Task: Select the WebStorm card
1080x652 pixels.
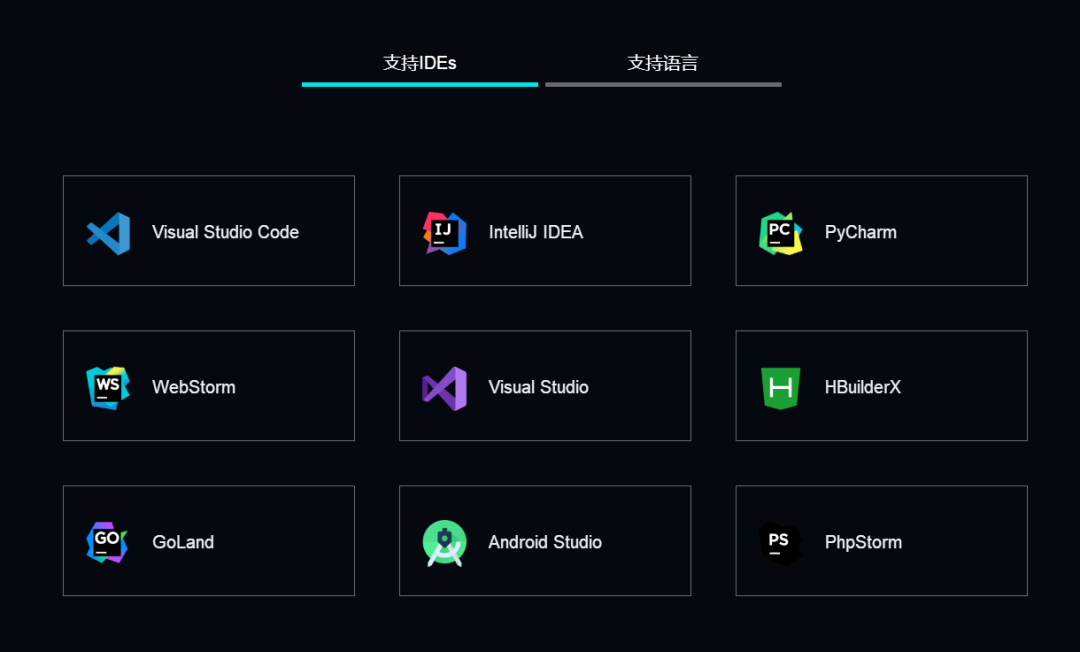Action: 208,386
